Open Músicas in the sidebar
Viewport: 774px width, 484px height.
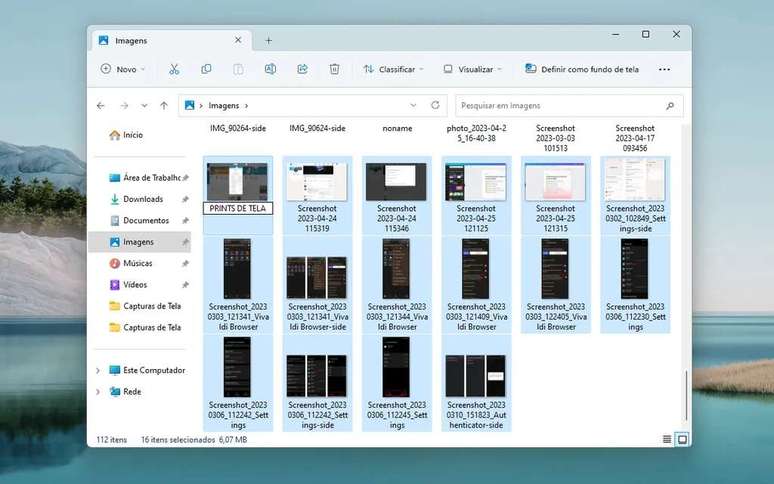131,263
